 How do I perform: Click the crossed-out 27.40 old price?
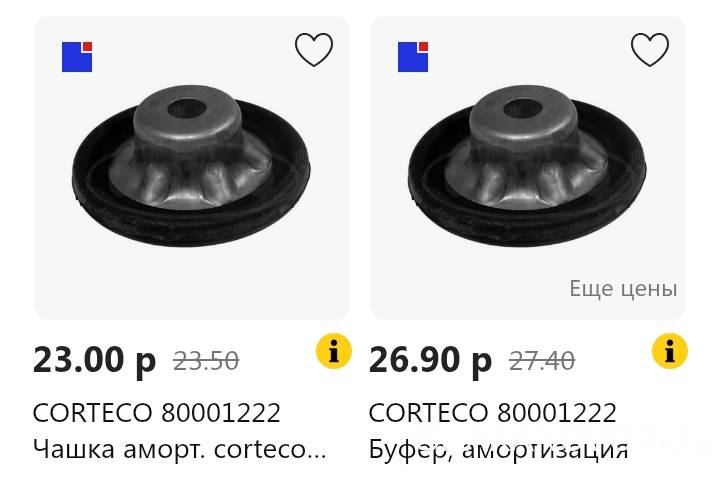[542, 361]
